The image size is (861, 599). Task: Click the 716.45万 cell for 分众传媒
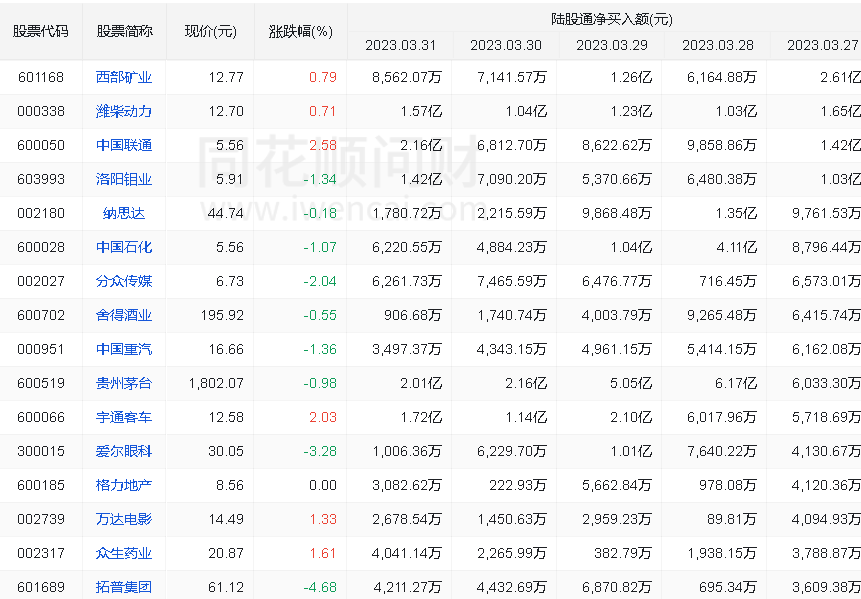(728, 281)
